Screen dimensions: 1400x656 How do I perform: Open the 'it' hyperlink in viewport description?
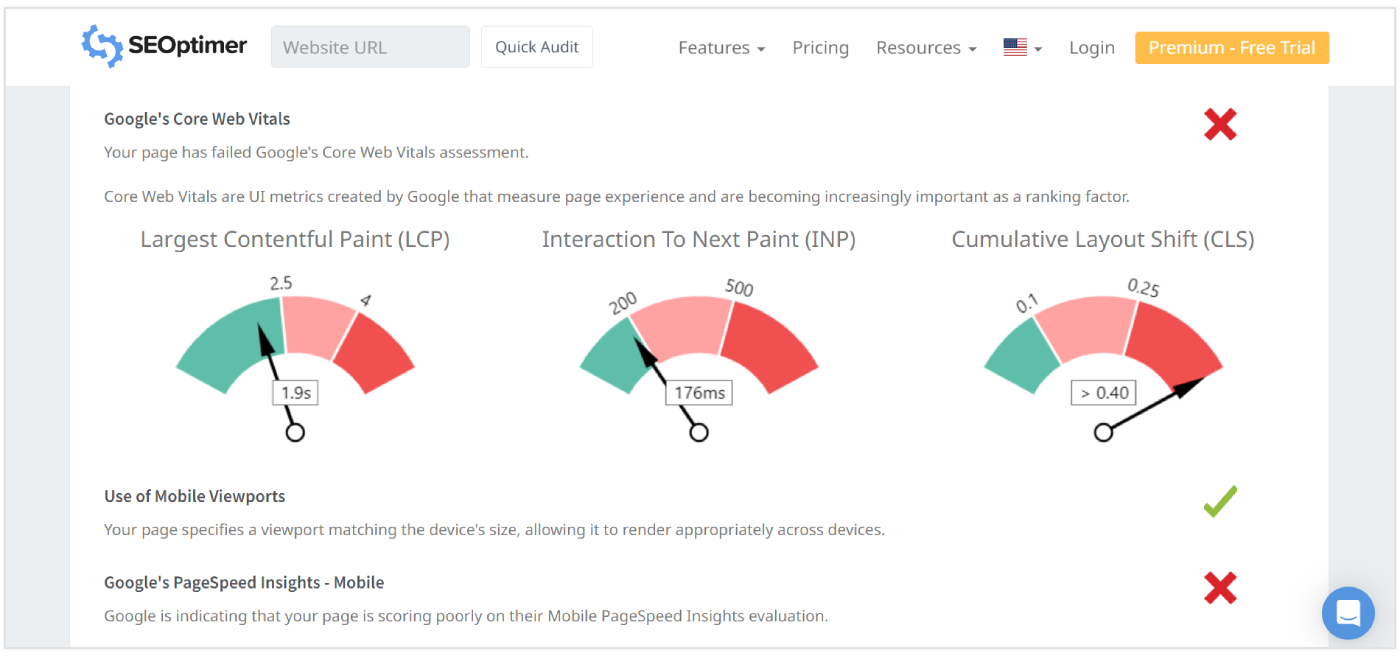[x=594, y=529]
